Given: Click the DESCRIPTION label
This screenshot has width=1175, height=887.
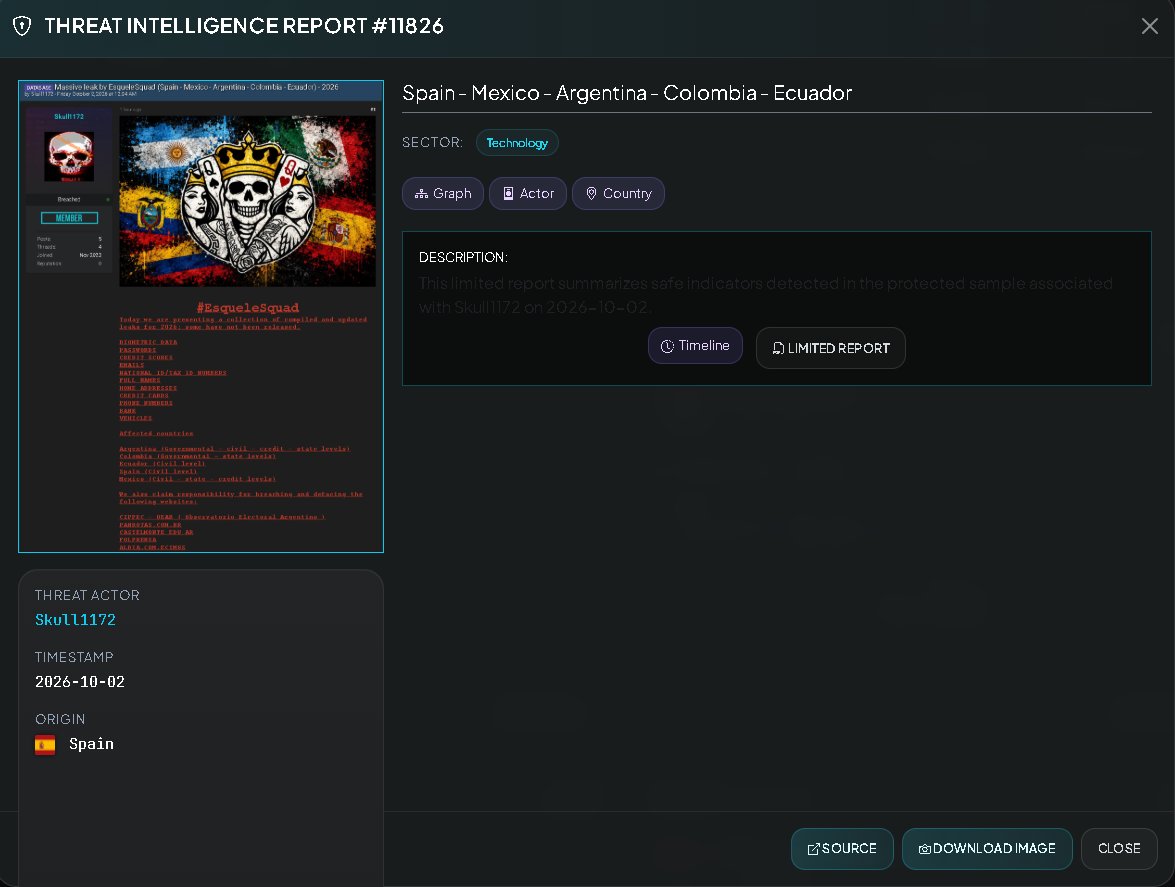Looking at the screenshot, I should 463,258.
